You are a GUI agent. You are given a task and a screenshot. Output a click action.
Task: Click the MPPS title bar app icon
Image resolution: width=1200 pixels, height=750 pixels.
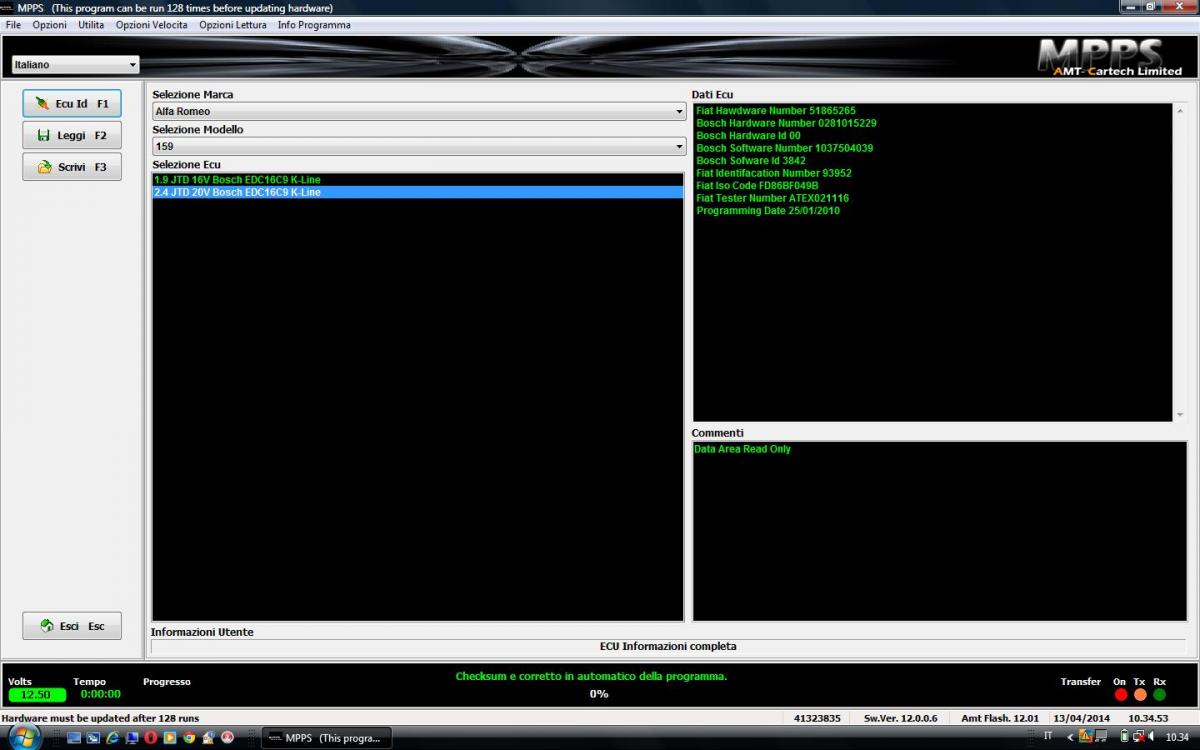pyautogui.click(x=9, y=8)
